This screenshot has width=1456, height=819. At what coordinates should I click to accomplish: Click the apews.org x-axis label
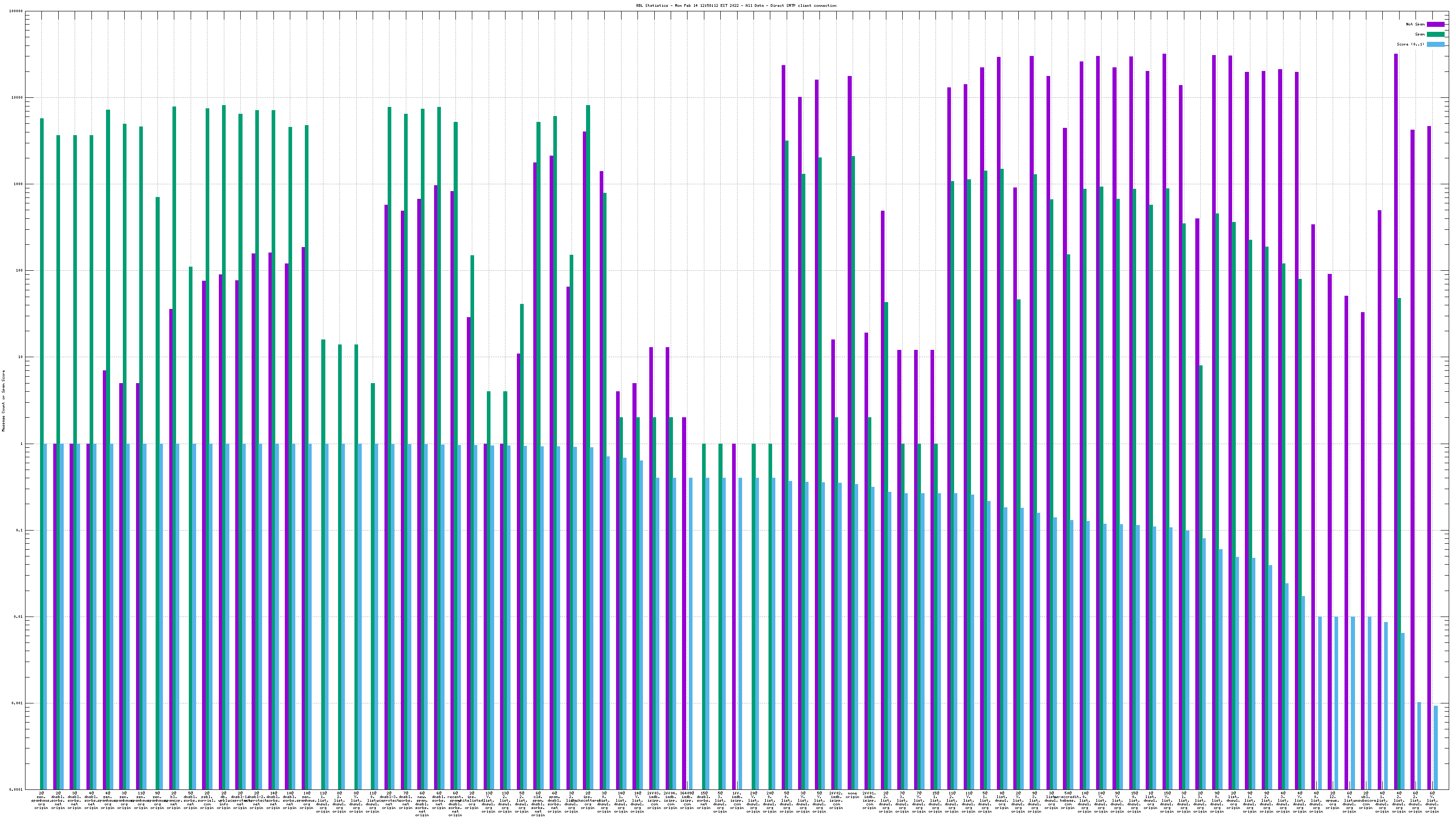tap(1332, 800)
